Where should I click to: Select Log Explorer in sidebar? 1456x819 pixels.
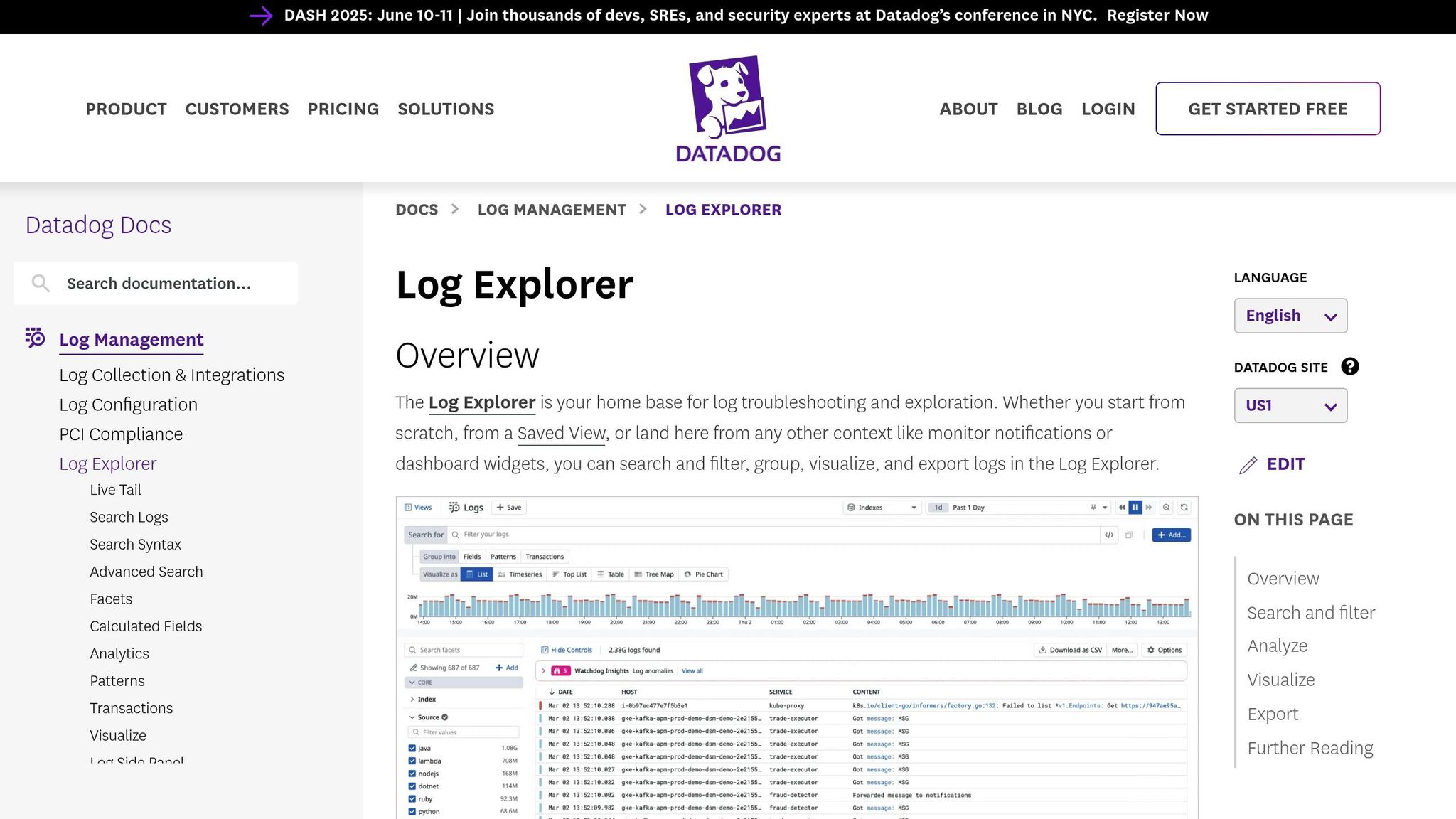tap(108, 464)
